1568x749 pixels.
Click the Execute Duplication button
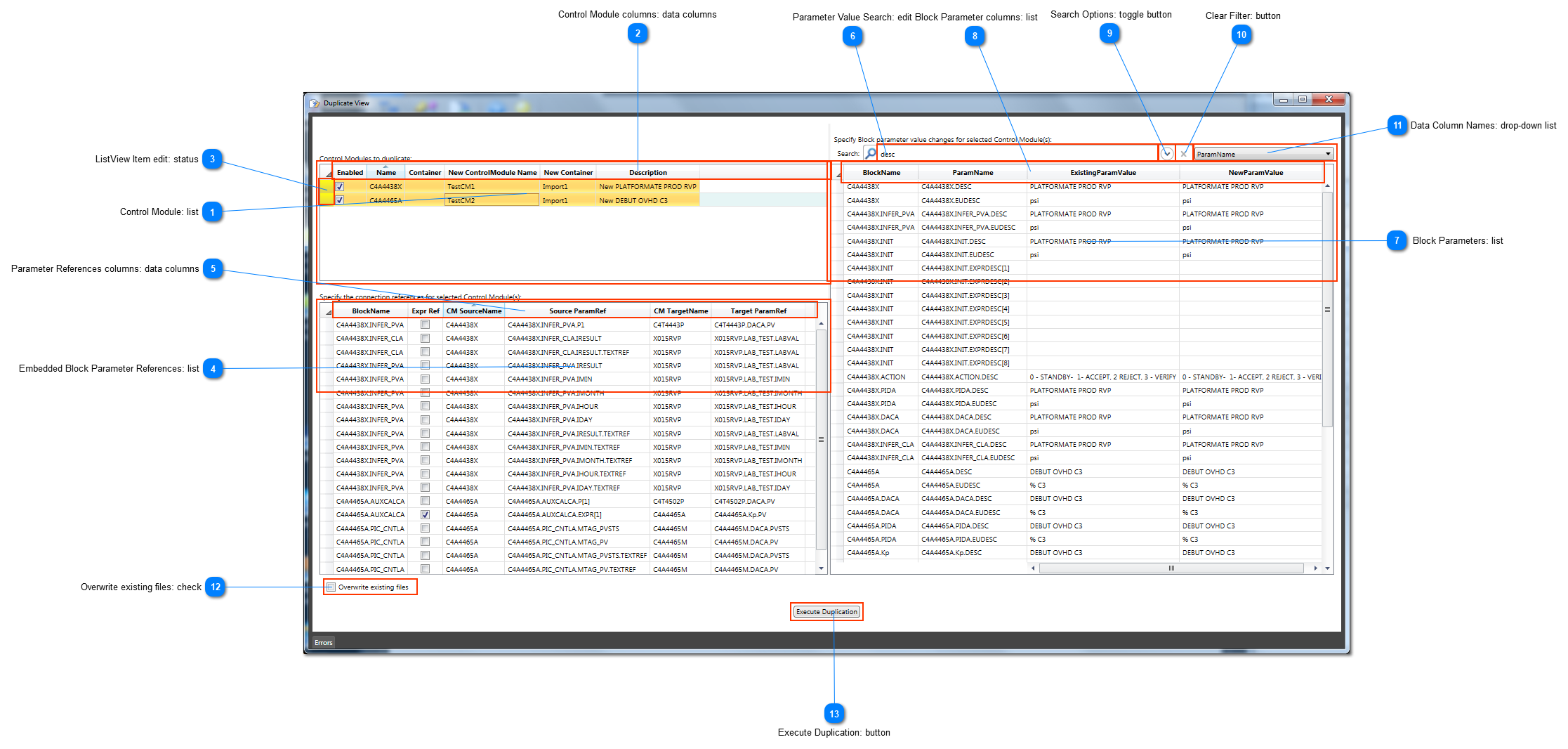826,612
